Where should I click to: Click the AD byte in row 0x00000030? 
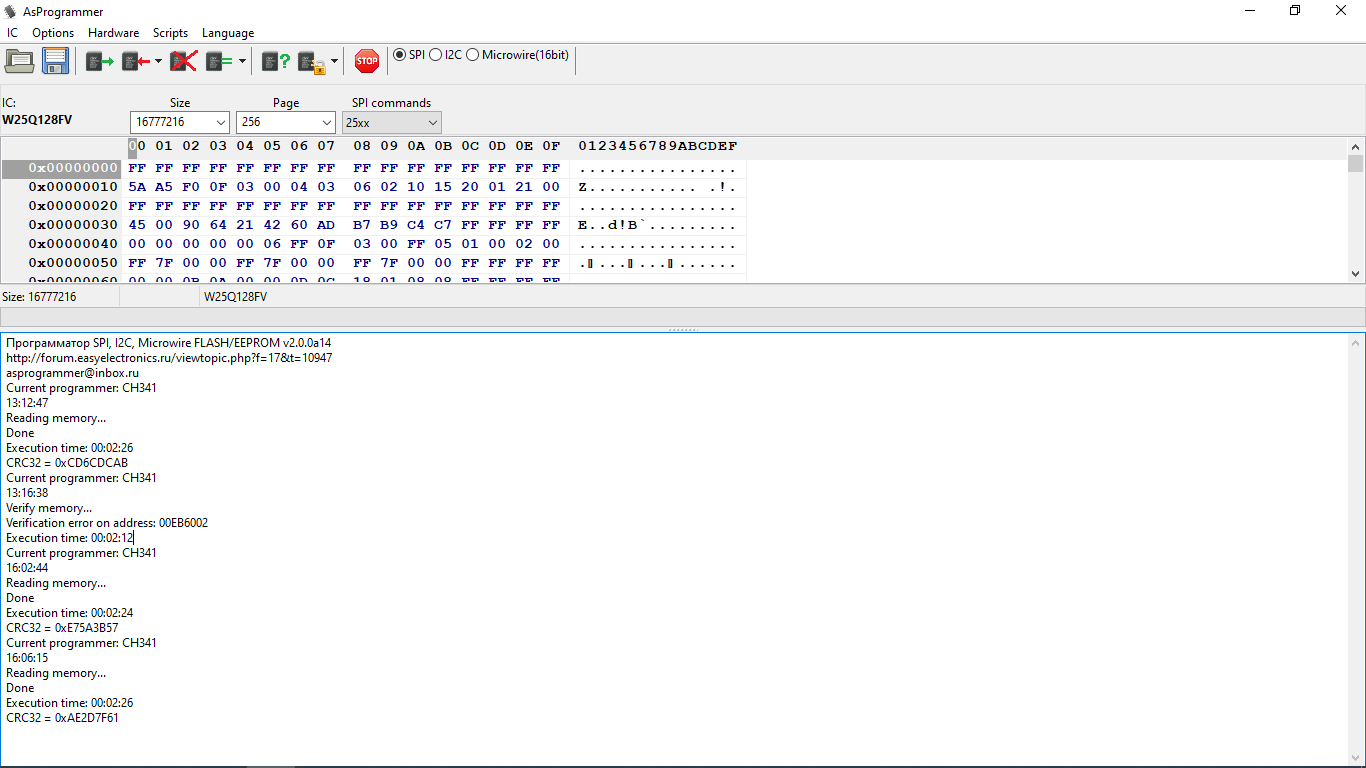(326, 225)
